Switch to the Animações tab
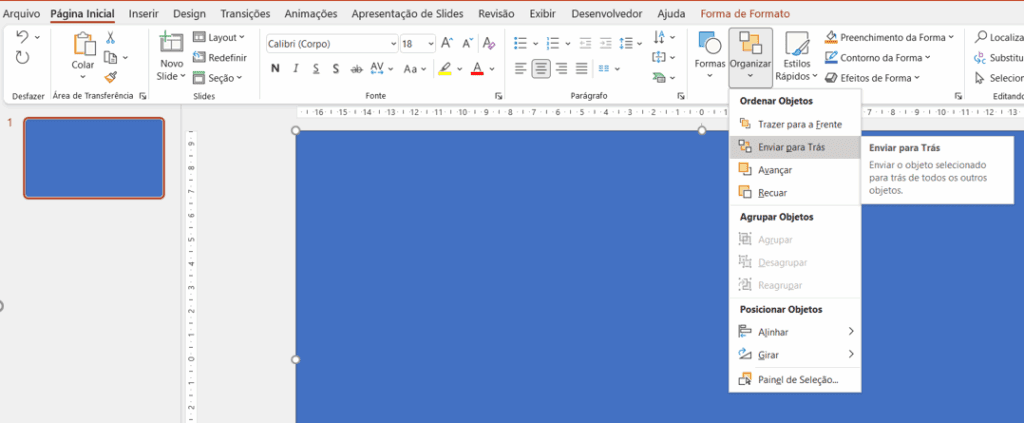The width and height of the screenshot is (1024, 423). tap(311, 14)
